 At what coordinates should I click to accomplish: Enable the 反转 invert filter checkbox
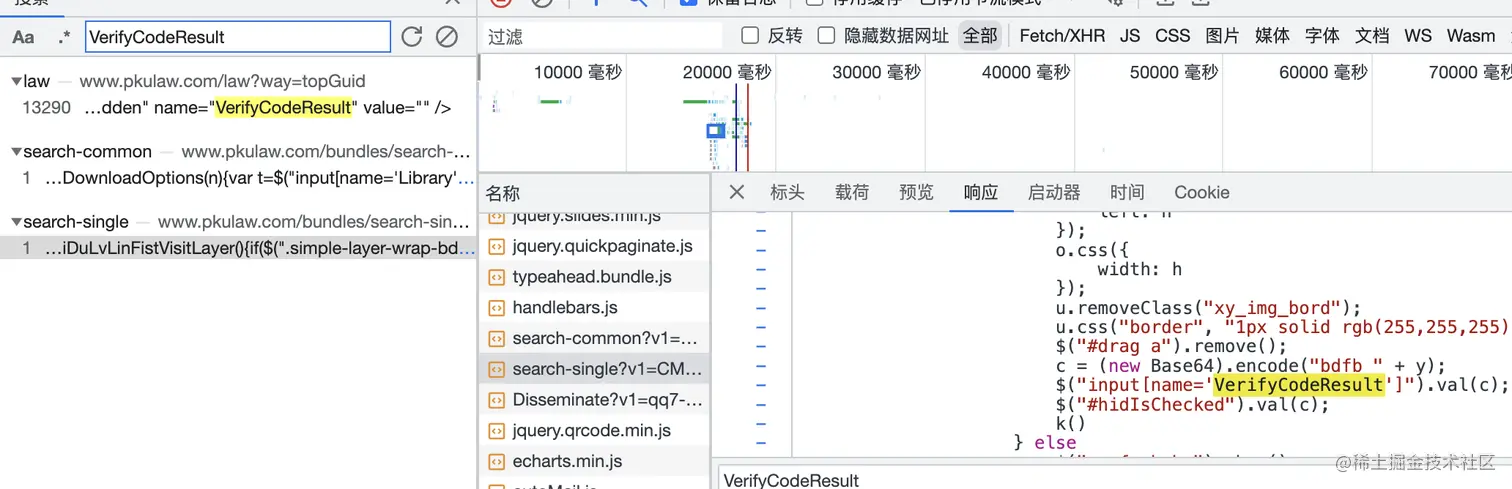pyautogui.click(x=750, y=36)
